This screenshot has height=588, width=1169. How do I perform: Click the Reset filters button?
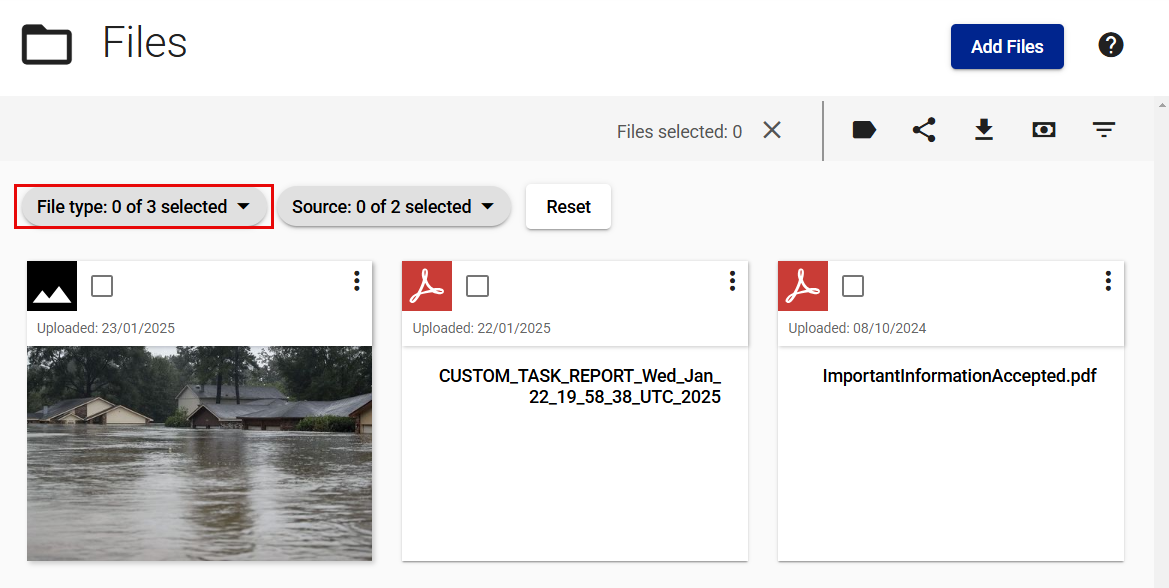click(568, 206)
